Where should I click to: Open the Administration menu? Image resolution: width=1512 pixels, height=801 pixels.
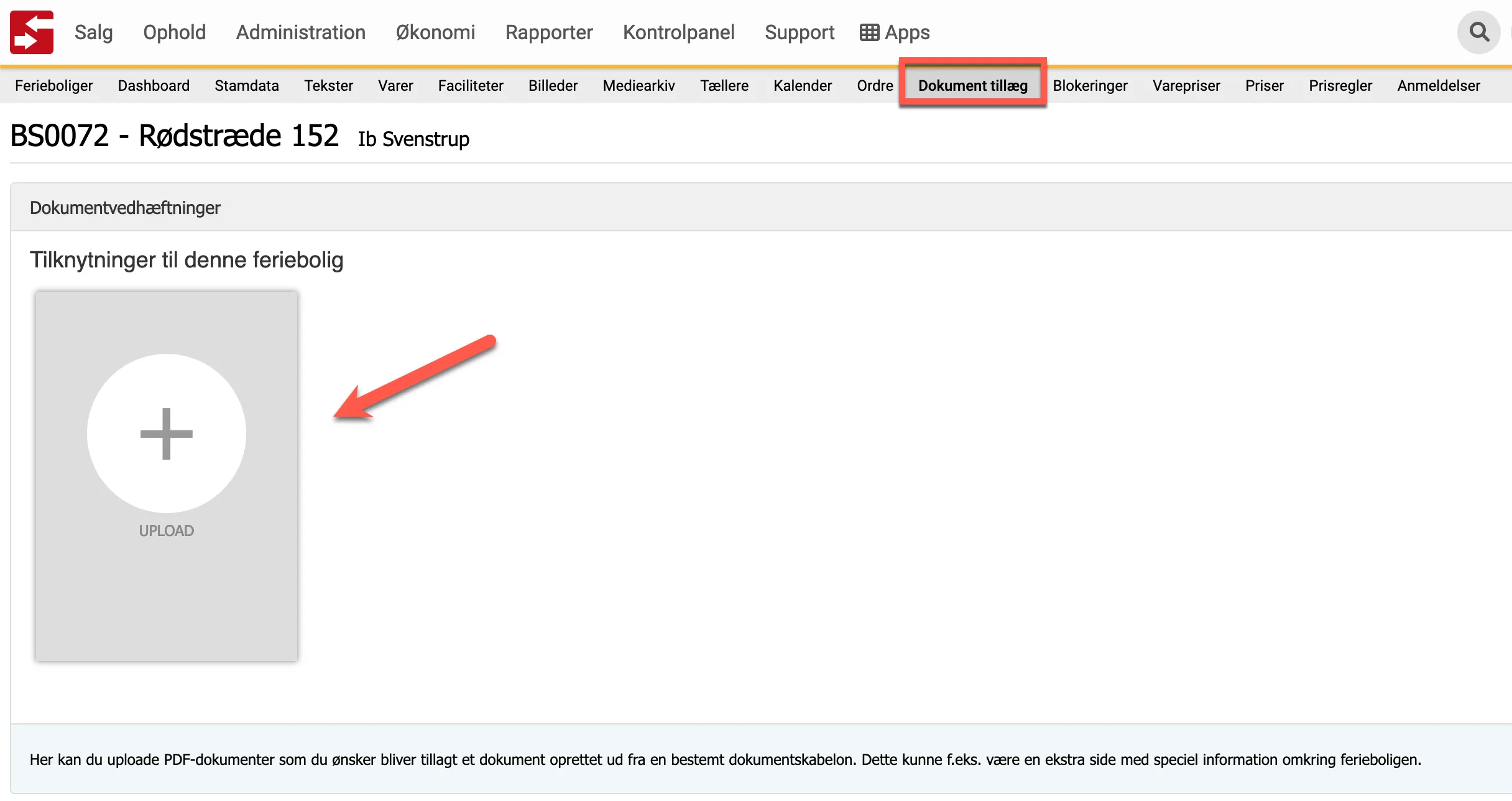click(300, 32)
